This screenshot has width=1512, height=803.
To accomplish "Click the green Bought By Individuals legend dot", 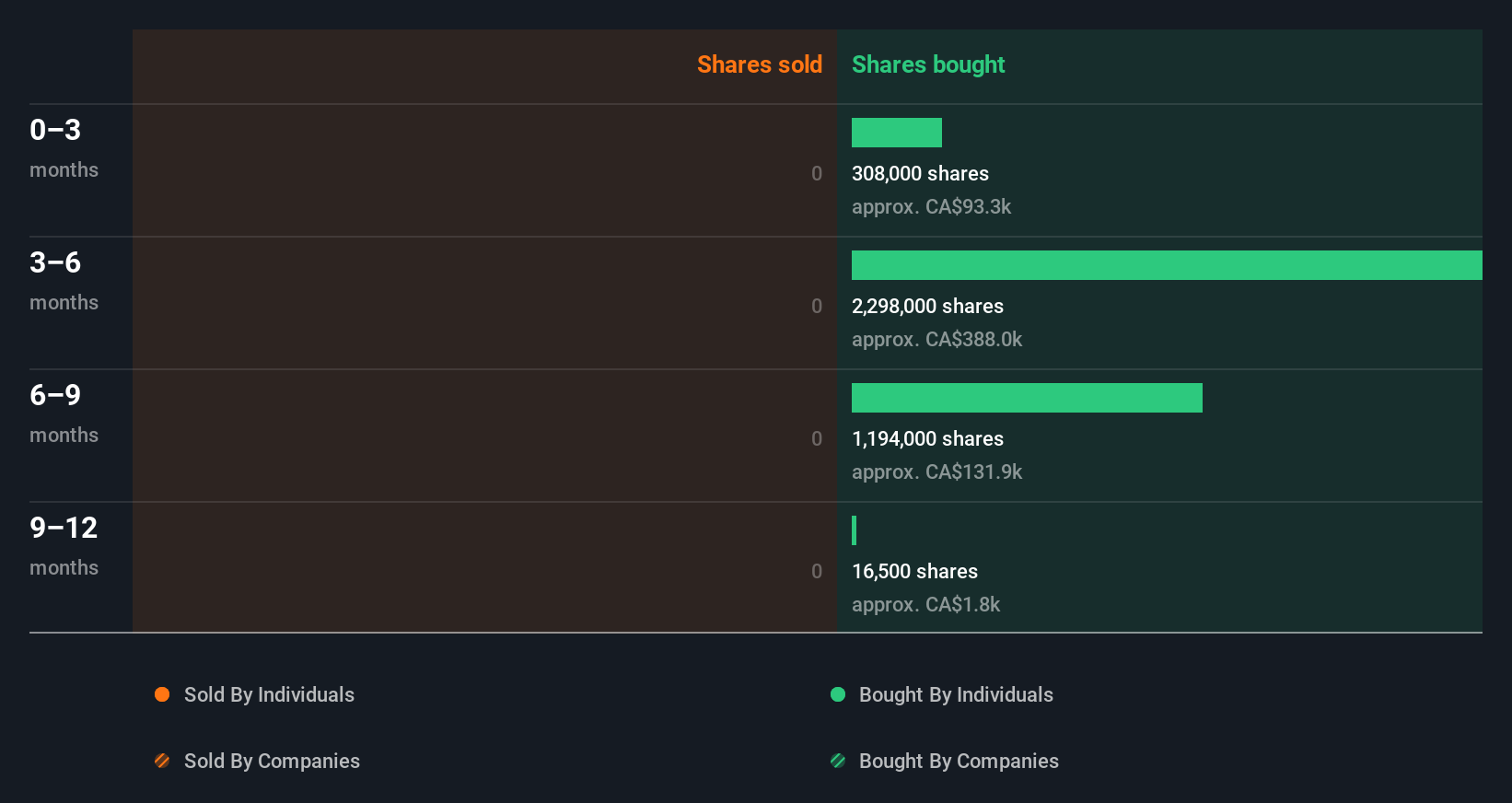I will click(838, 694).
